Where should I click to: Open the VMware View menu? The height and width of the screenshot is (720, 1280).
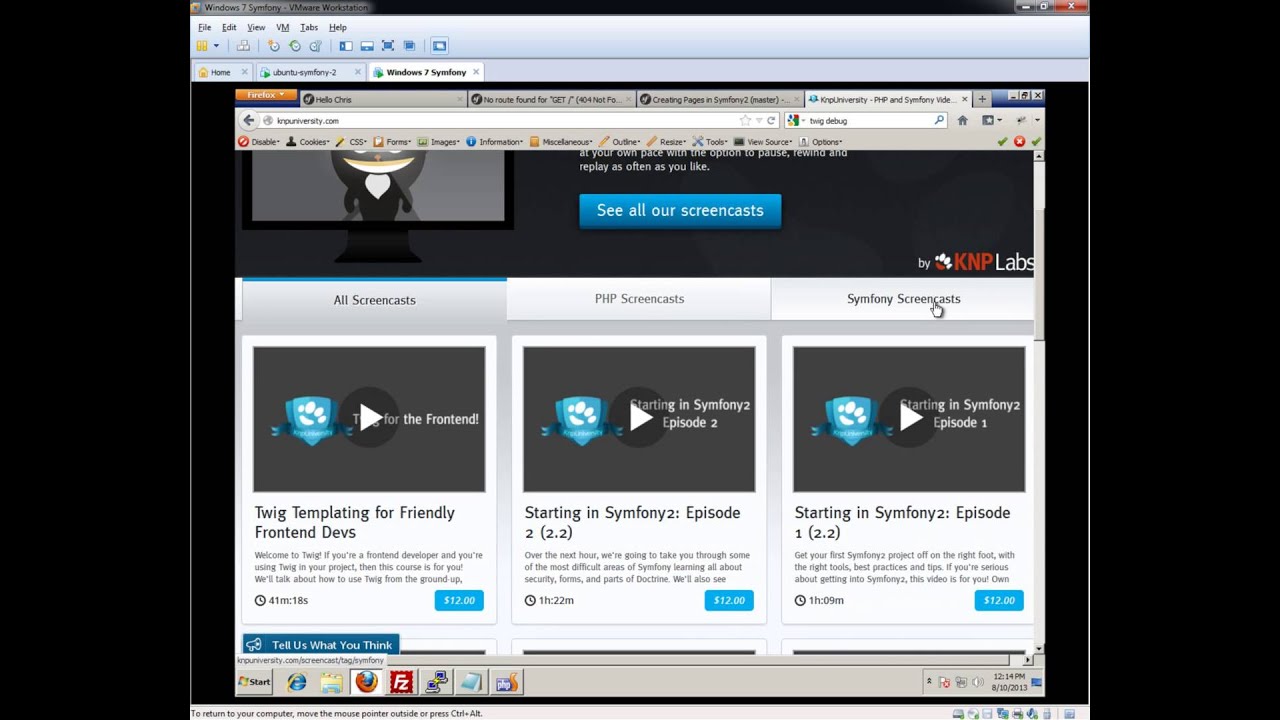point(256,27)
